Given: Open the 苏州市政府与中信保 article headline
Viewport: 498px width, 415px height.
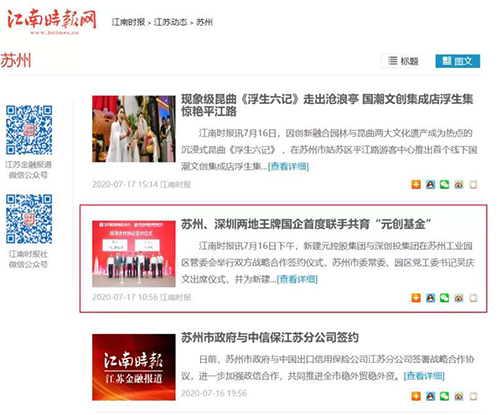Looking at the screenshot, I should pos(270,338).
